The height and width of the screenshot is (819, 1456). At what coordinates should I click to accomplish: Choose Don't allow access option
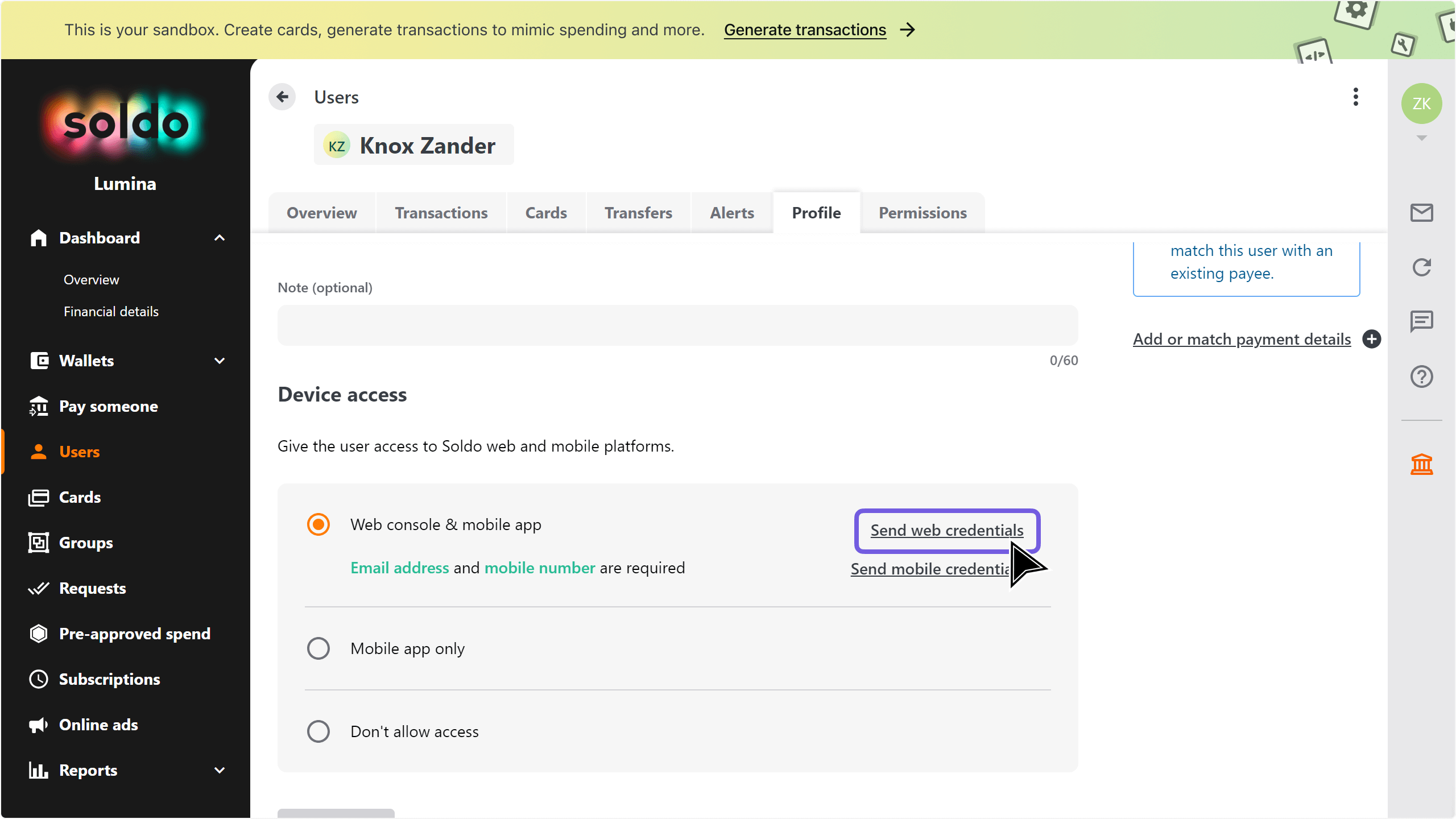click(318, 731)
